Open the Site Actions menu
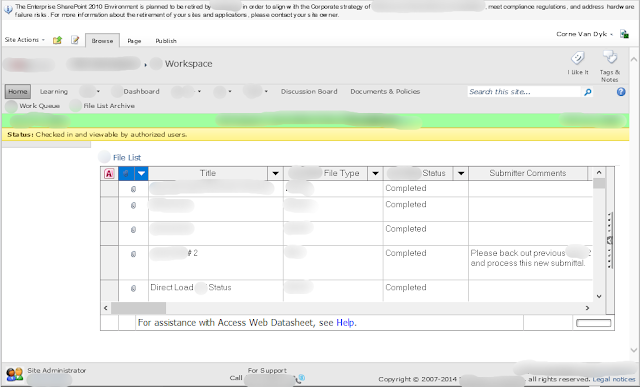This screenshot has height=387, width=640. point(24,40)
